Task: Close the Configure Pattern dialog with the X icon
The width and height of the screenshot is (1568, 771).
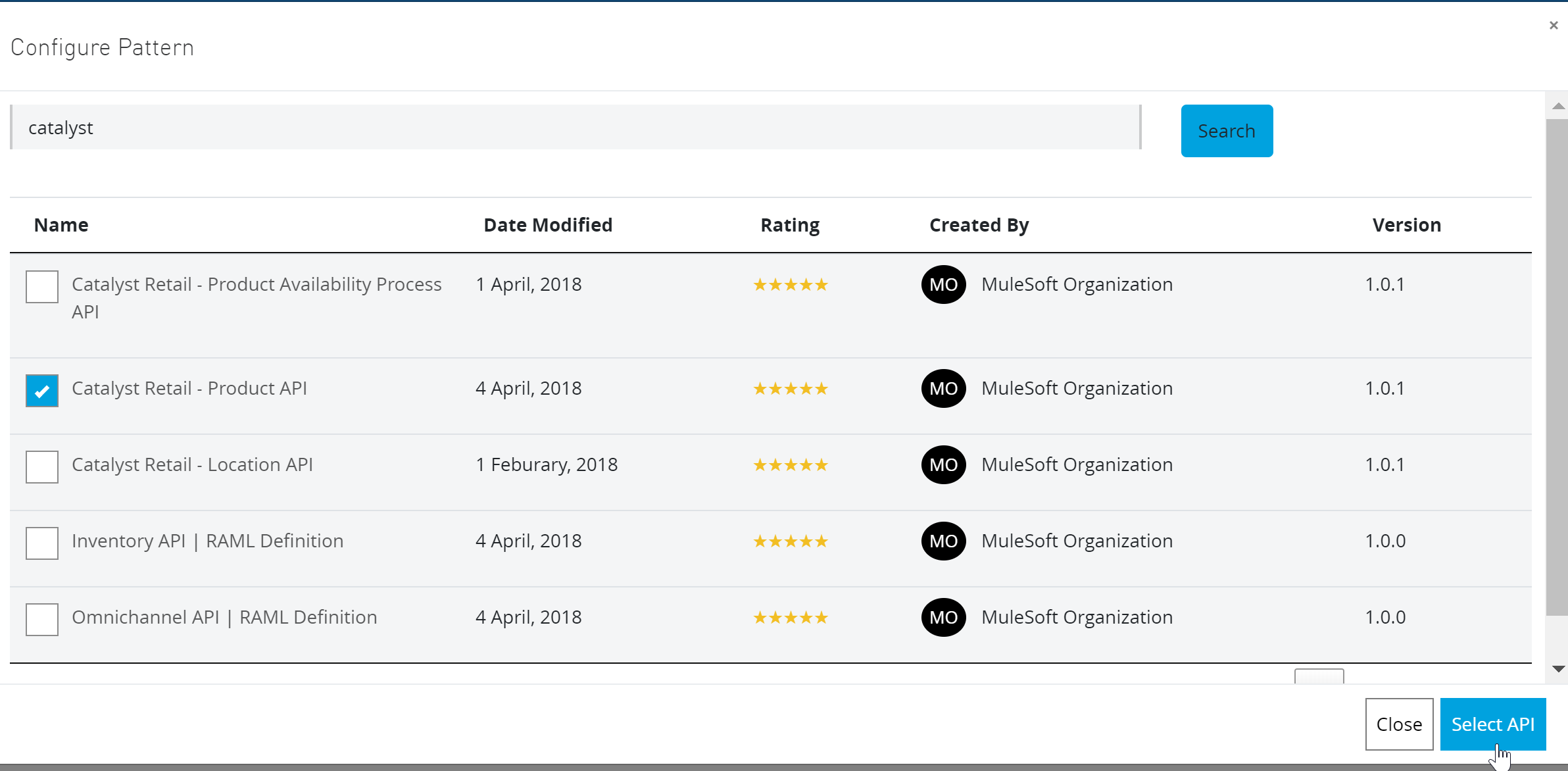Action: (1554, 25)
